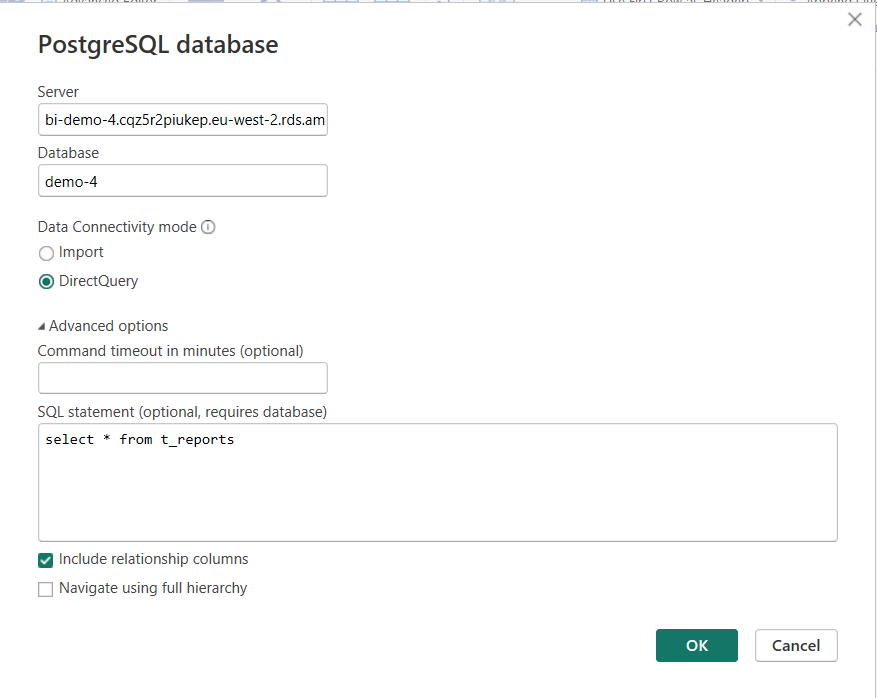Image resolution: width=877 pixels, height=698 pixels.
Task: Click inside the SQL statement text box
Action: (x=437, y=482)
